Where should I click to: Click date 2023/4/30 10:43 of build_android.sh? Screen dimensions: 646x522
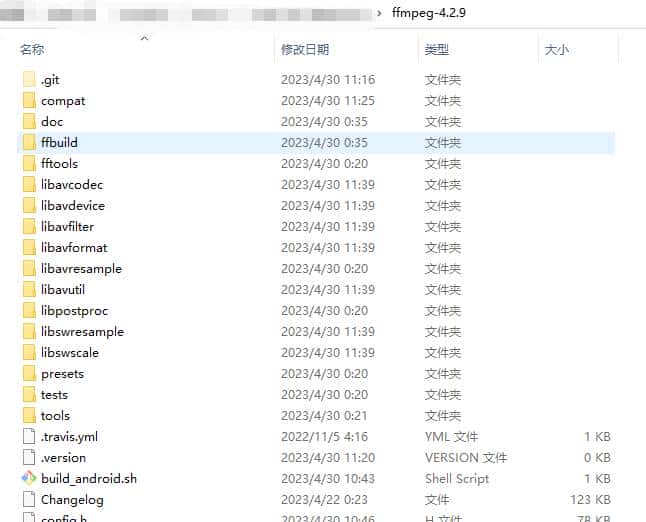328,479
